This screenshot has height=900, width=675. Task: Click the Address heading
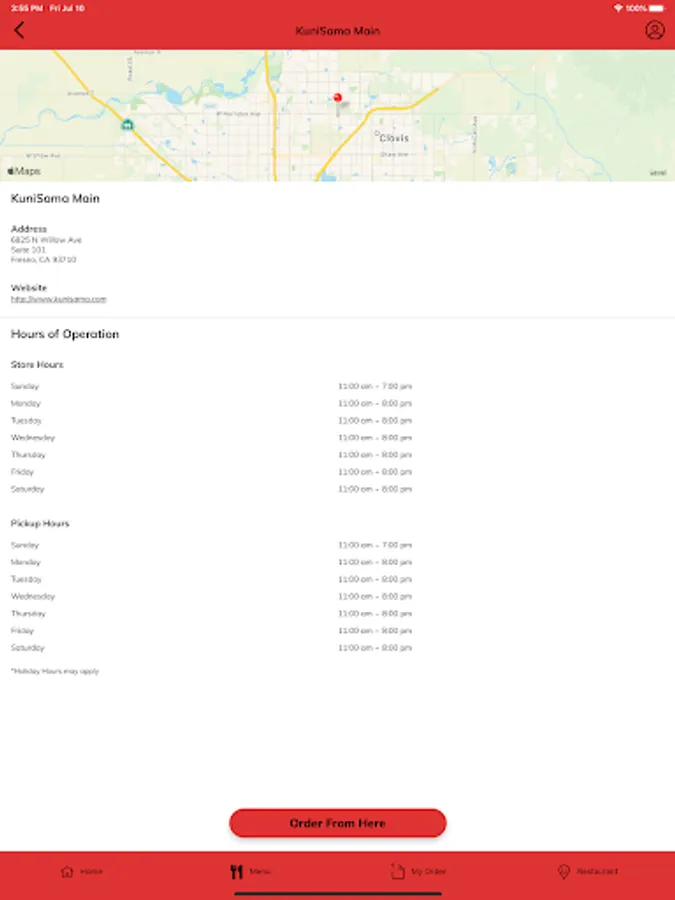[29, 228]
